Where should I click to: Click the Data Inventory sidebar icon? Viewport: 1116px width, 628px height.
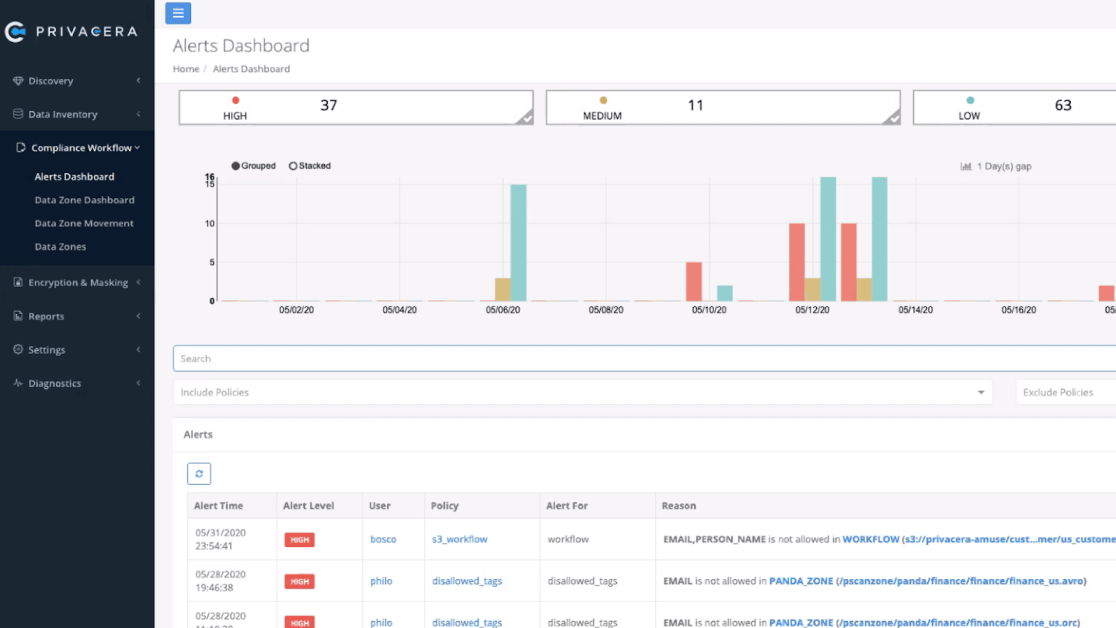coord(17,114)
